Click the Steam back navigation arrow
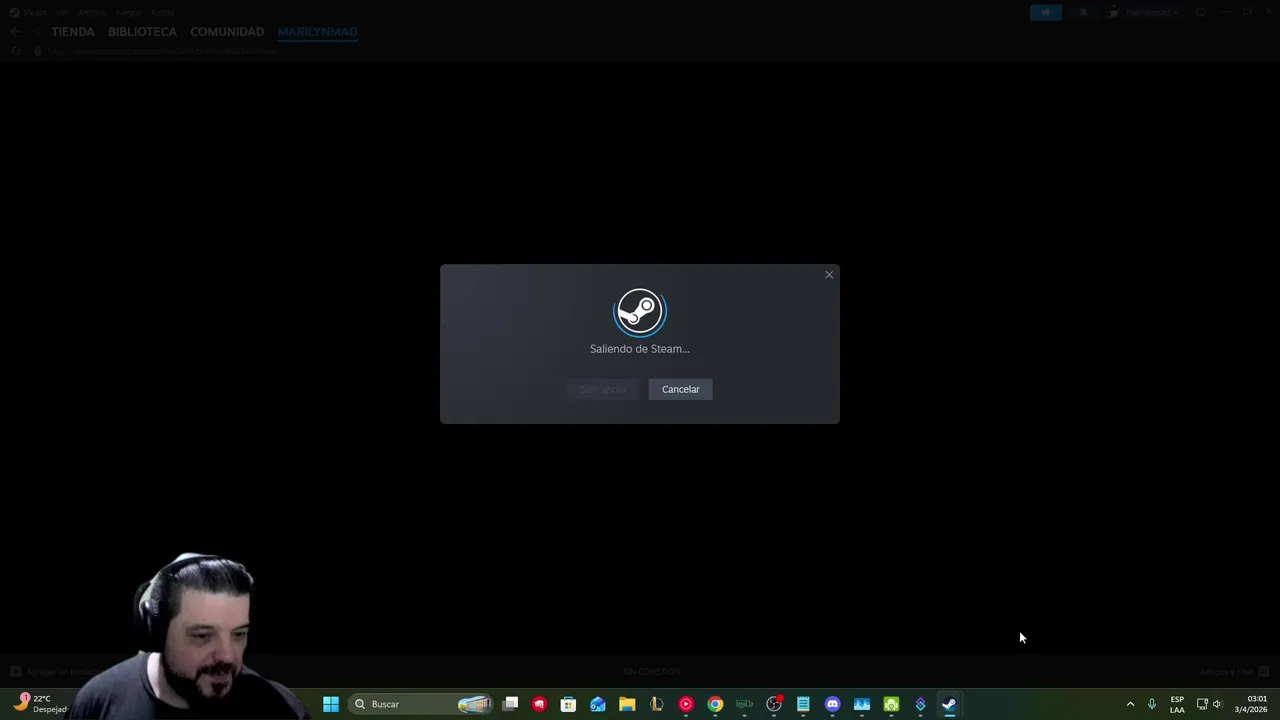The height and width of the screenshot is (720, 1280). (15, 32)
